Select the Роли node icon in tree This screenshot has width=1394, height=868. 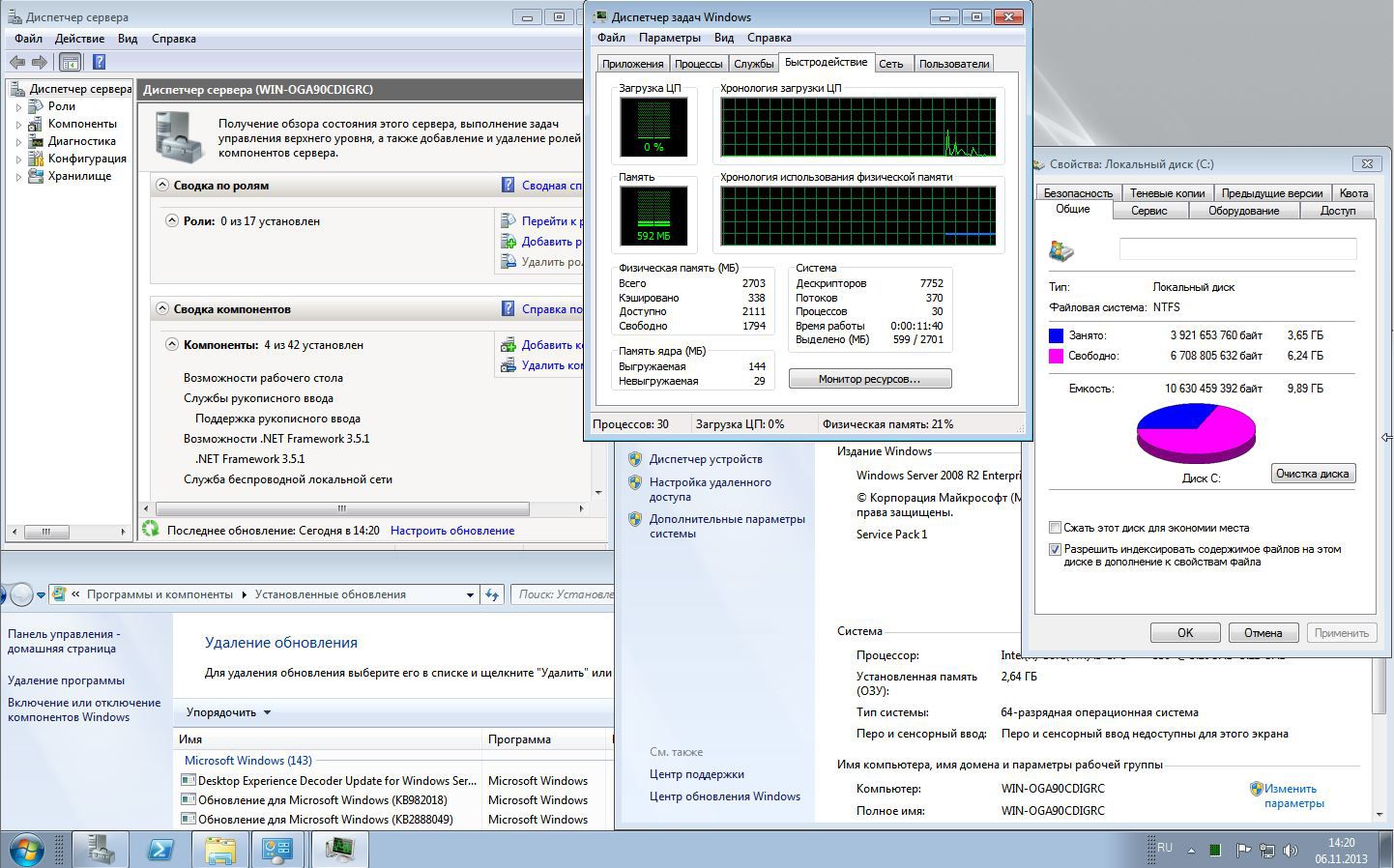pyautogui.click(x=36, y=106)
